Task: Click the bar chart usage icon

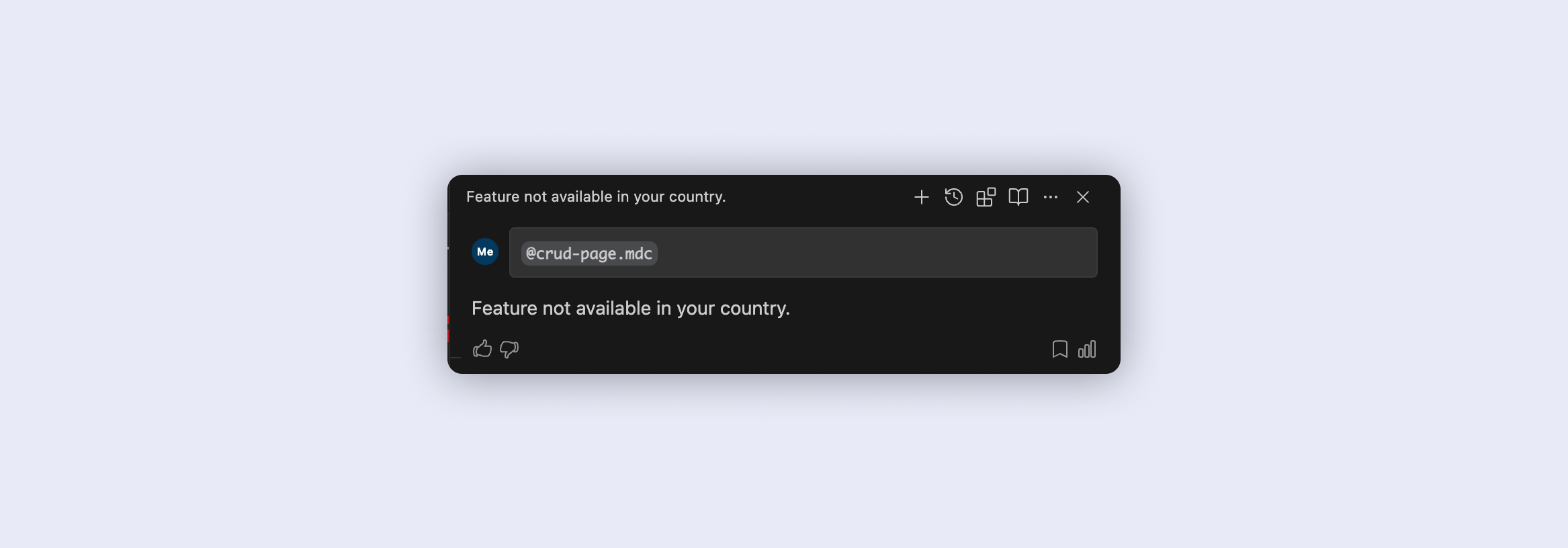Action: click(1087, 349)
